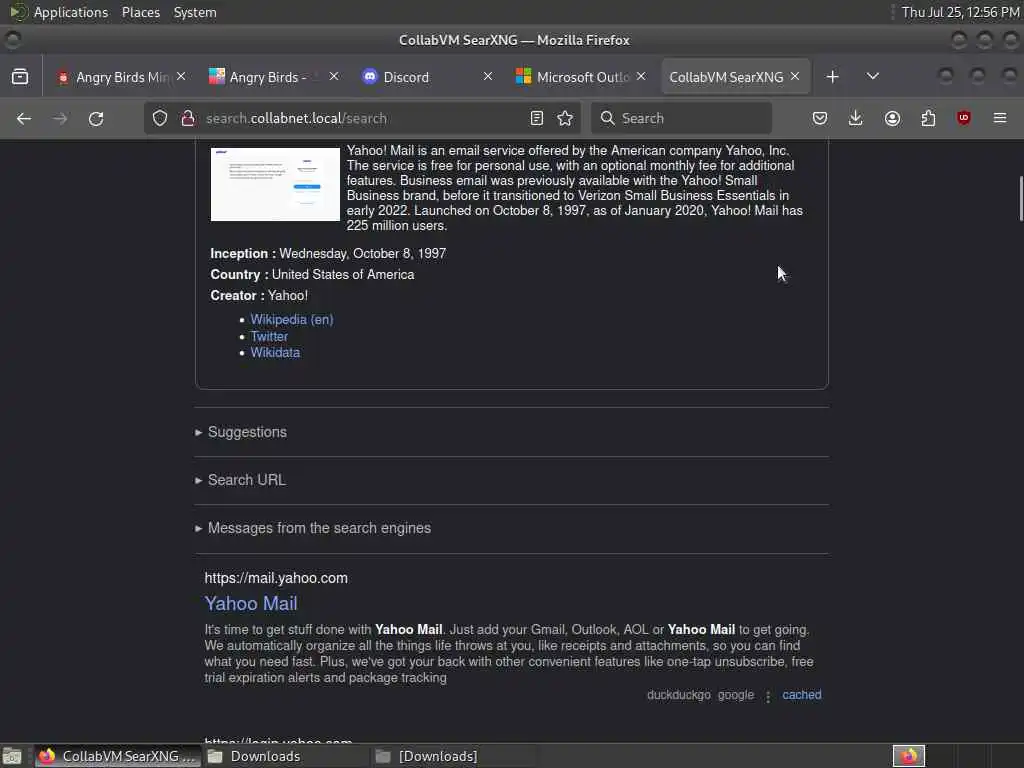Open tracking protection shield icon

(x=160, y=118)
